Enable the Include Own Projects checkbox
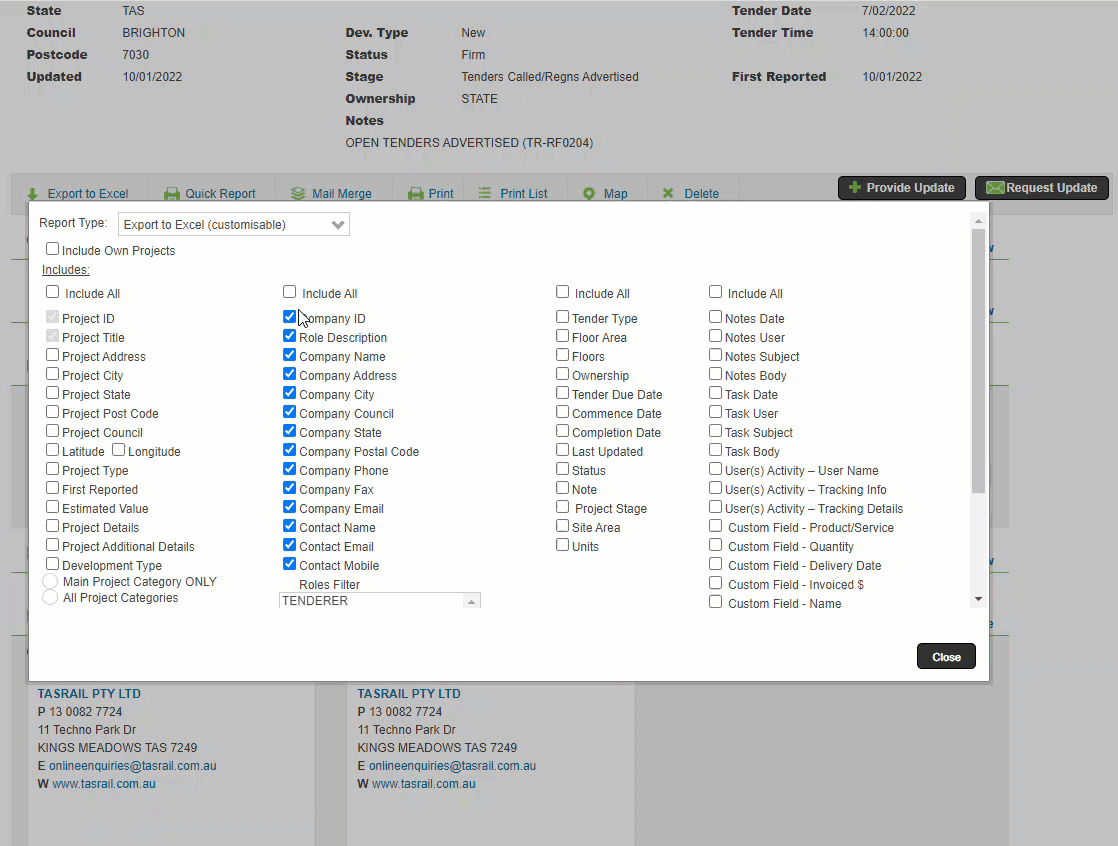 coord(52,249)
